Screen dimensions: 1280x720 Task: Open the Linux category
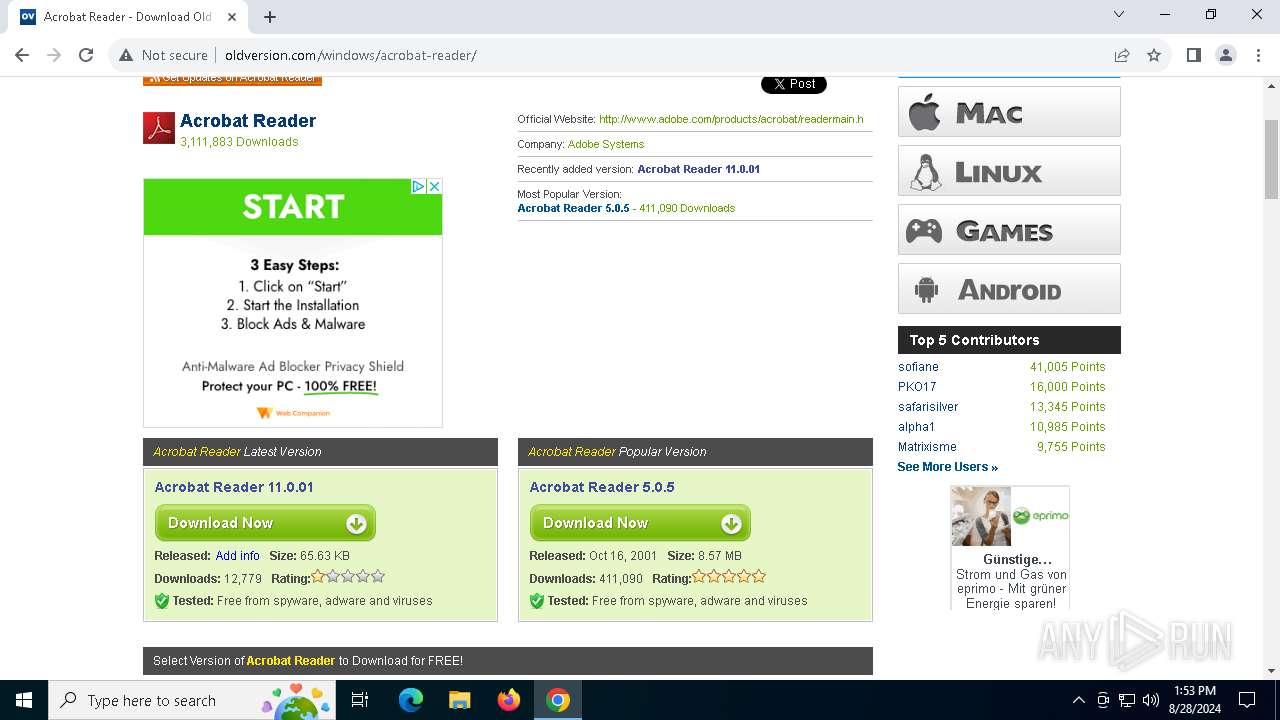[x=1009, y=171]
